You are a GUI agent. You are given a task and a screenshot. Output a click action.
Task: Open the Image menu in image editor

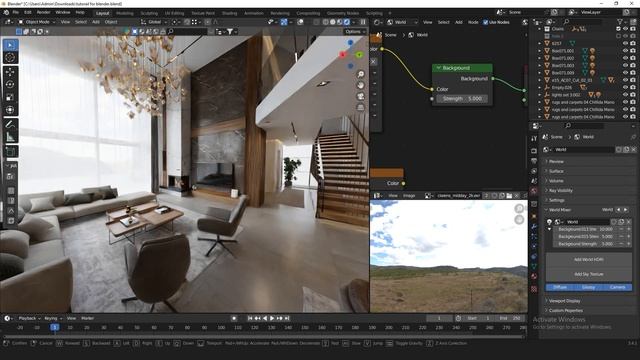(x=409, y=196)
